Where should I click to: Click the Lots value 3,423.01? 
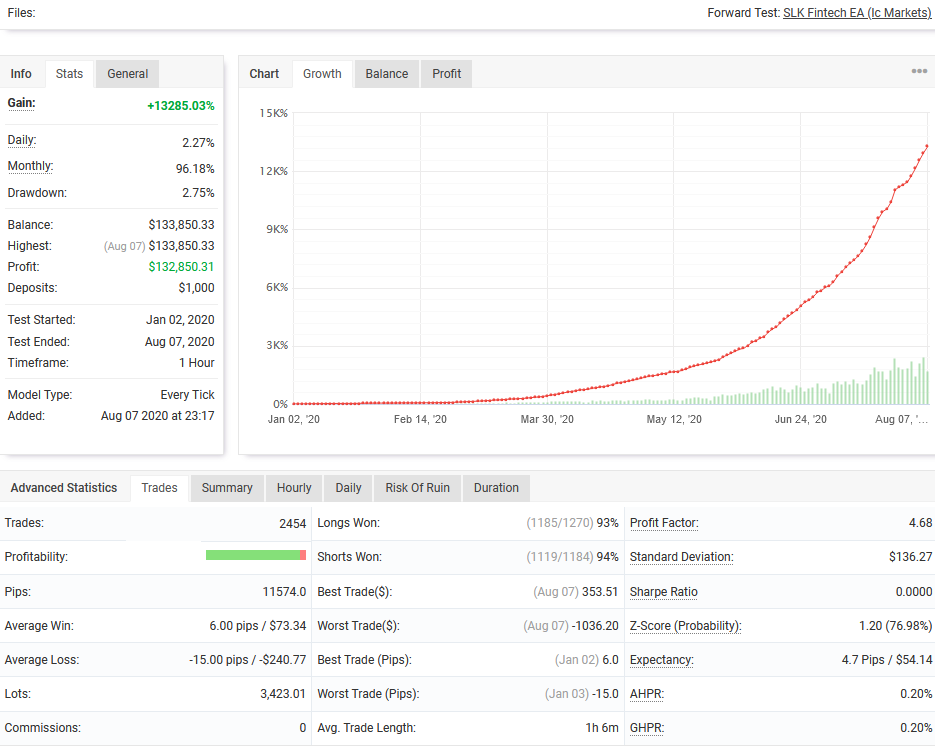pyautogui.click(x=283, y=694)
